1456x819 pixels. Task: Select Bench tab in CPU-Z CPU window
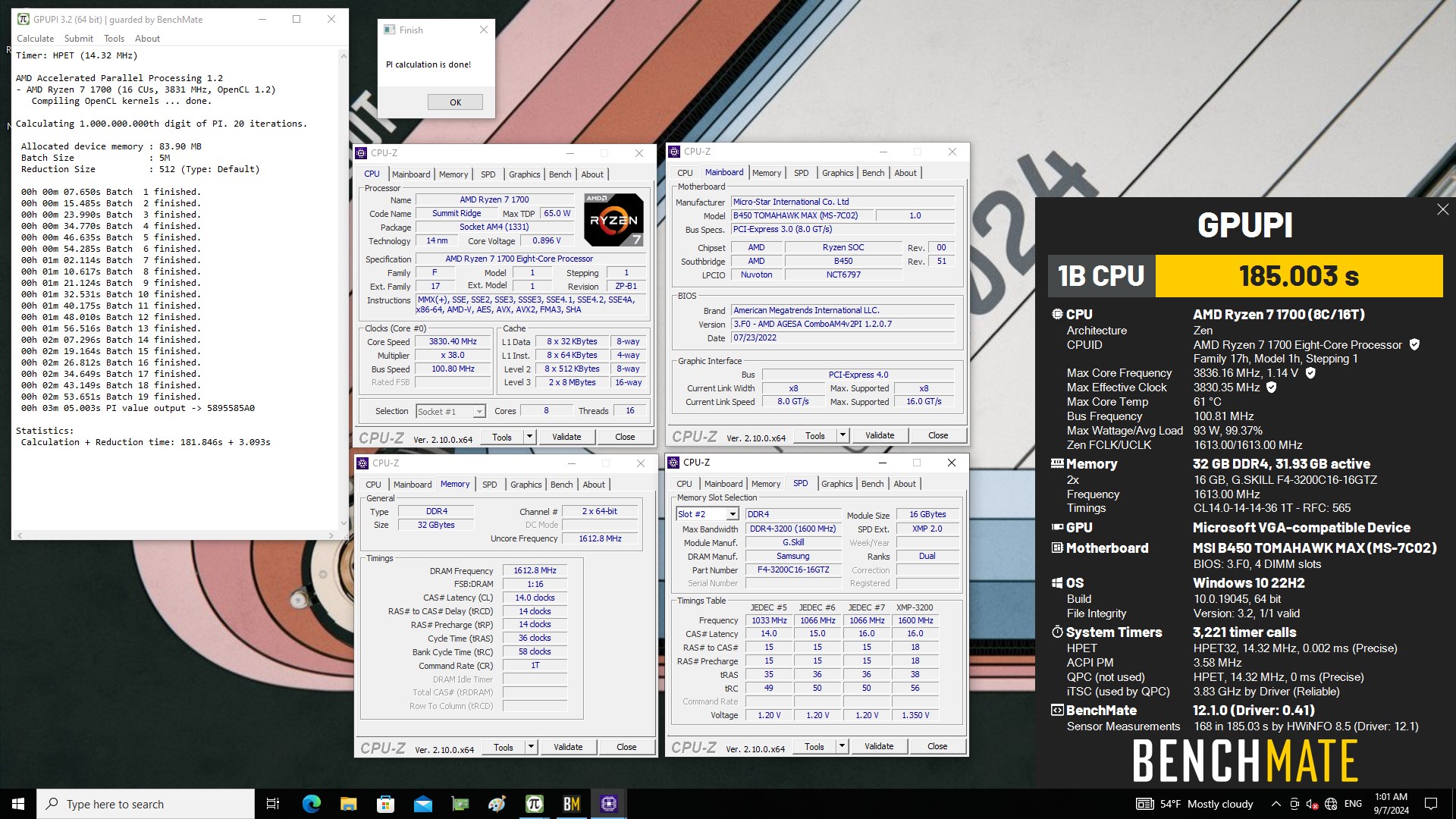[560, 174]
